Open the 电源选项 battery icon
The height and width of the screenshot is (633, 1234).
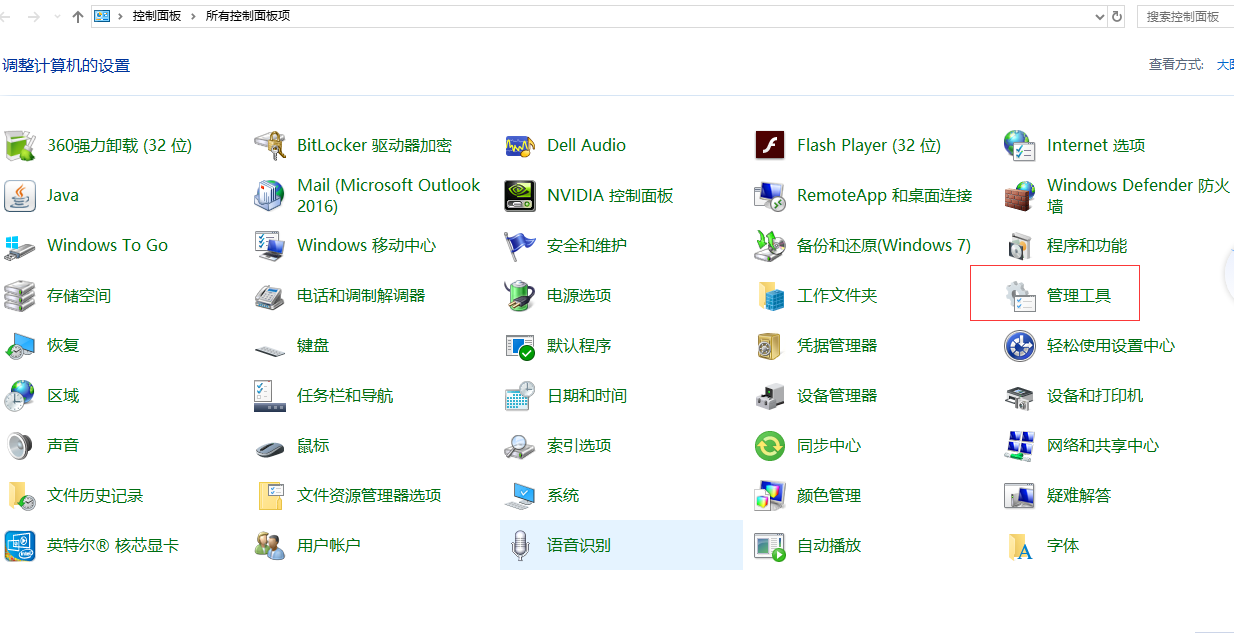tap(520, 295)
